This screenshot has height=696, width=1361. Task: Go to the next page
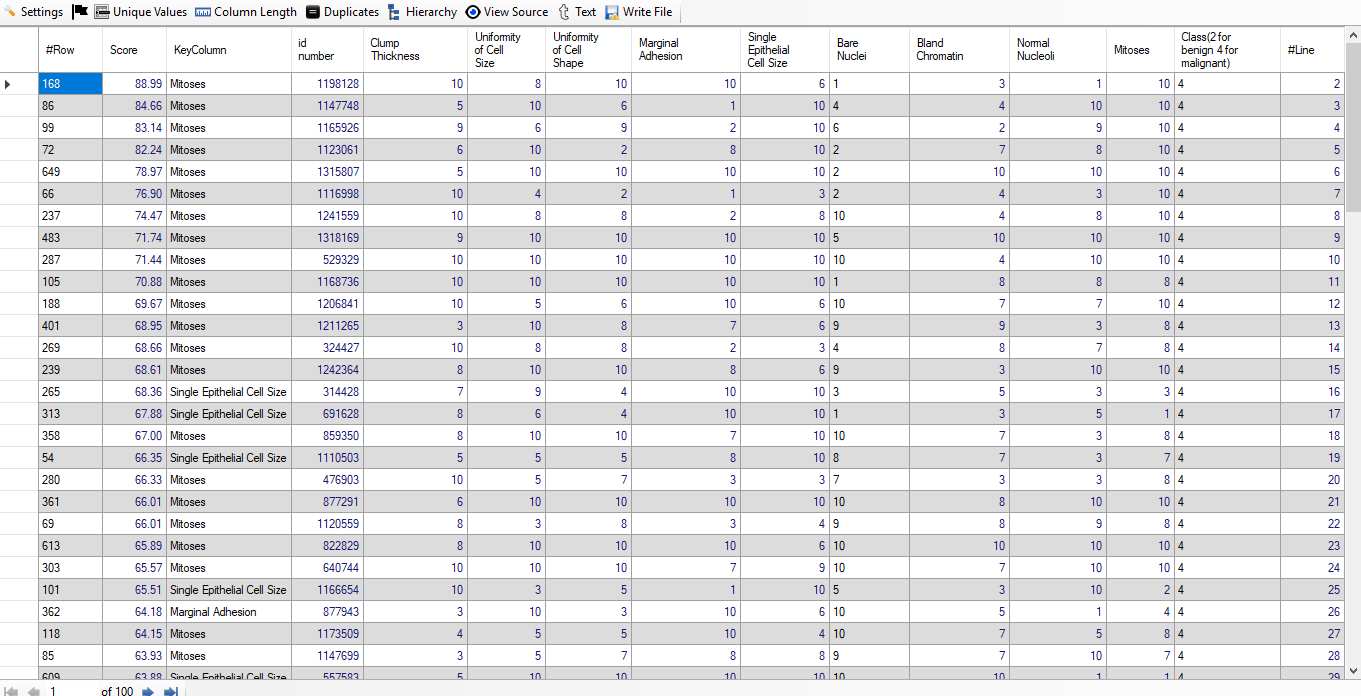[148, 691]
